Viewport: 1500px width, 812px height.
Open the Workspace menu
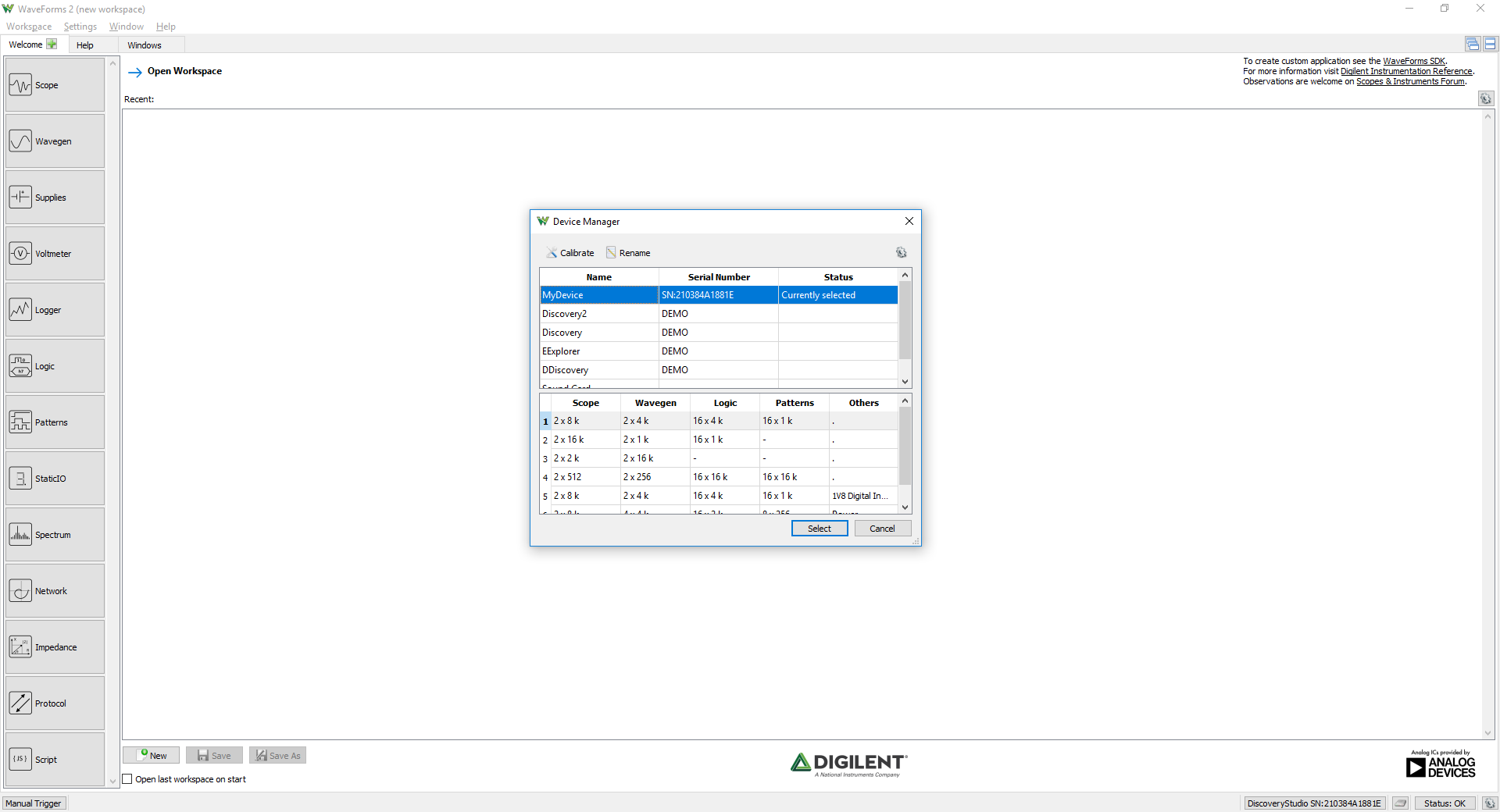pos(29,27)
